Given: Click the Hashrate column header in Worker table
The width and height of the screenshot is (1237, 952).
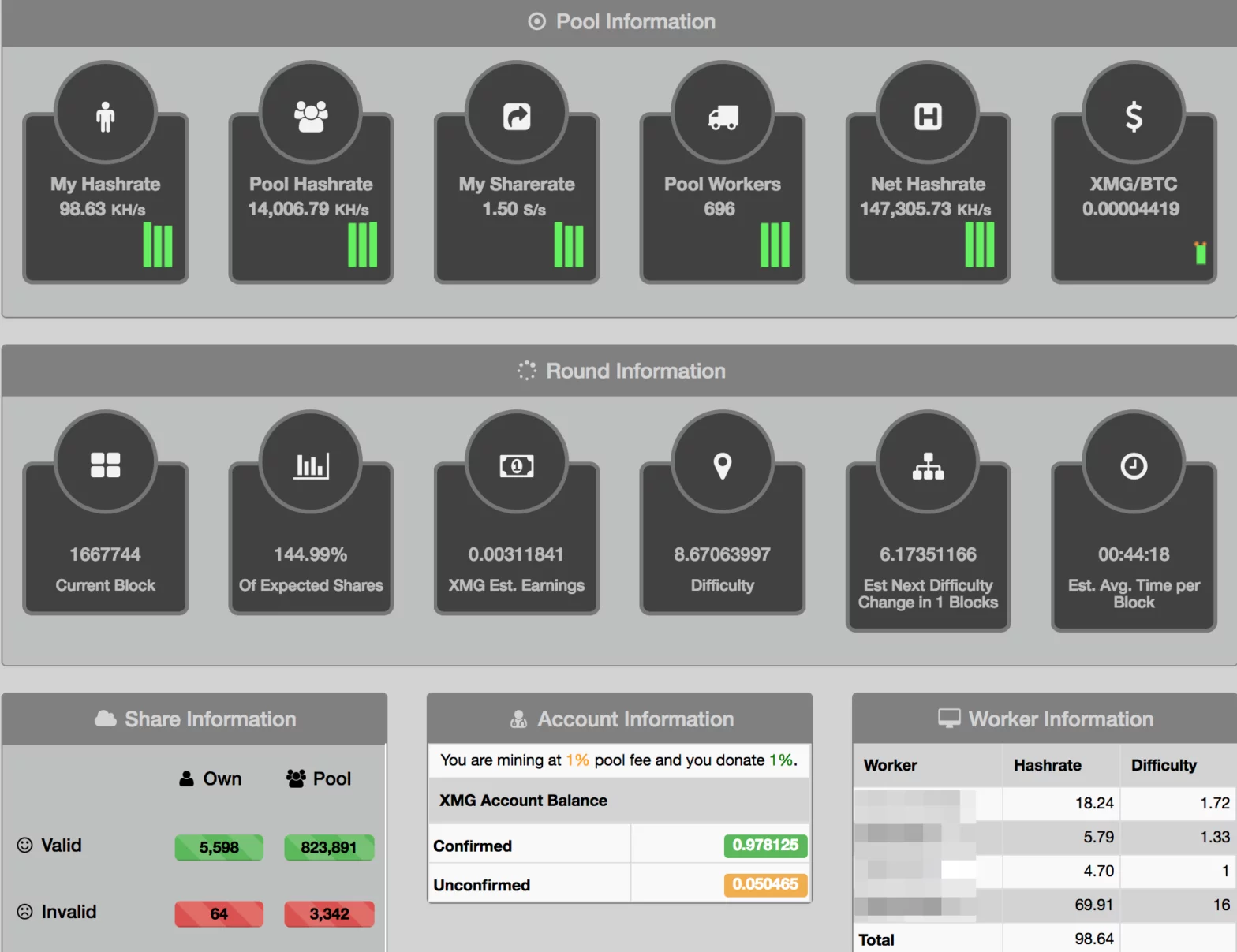Looking at the screenshot, I should pyautogui.click(x=1047, y=765).
